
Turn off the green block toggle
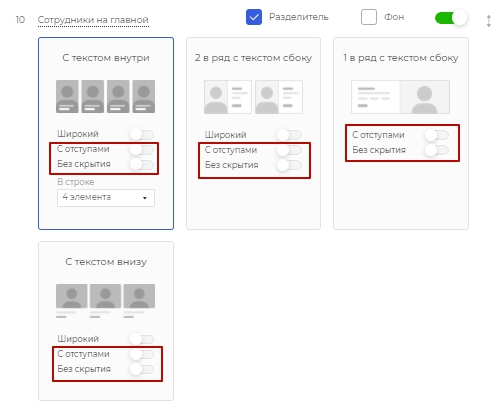(x=451, y=18)
